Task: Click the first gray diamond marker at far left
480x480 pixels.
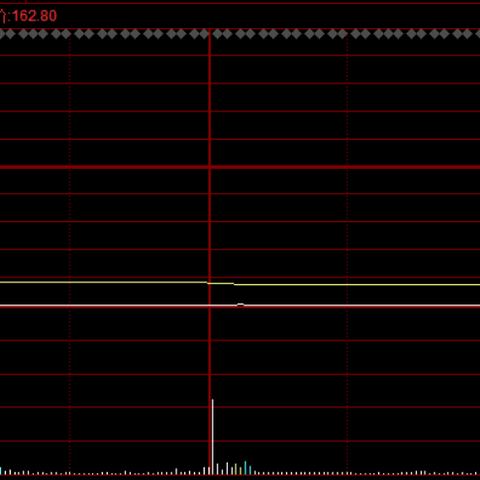Action: pos(2,34)
